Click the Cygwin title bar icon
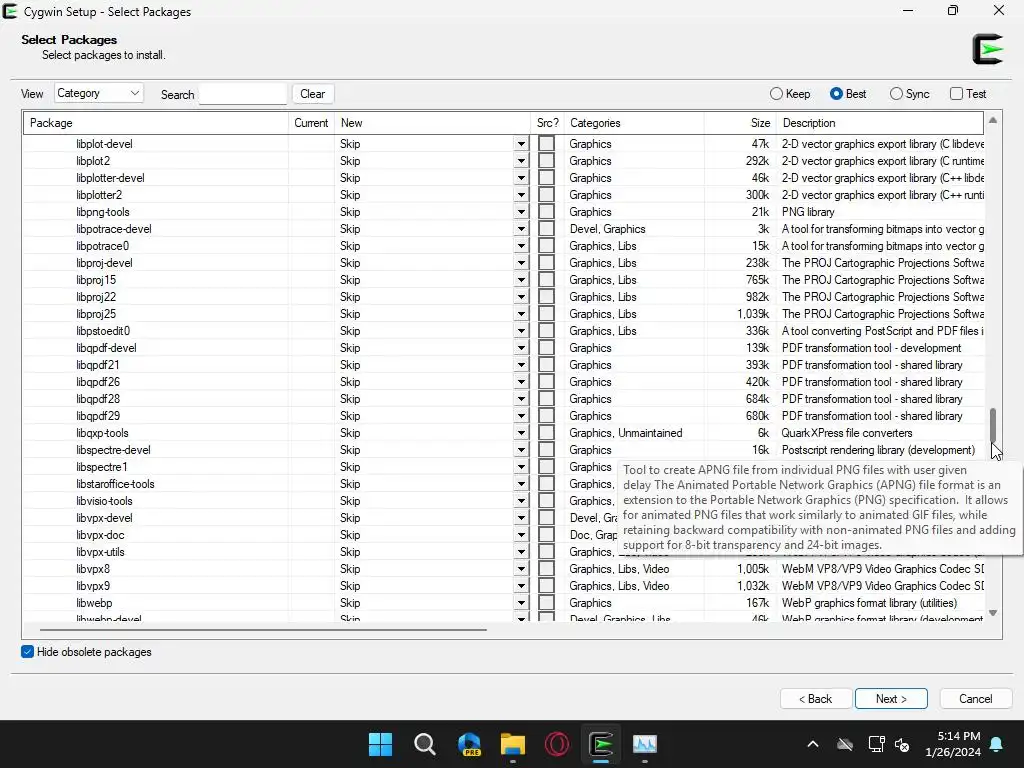The width and height of the screenshot is (1024, 768). [x=10, y=11]
